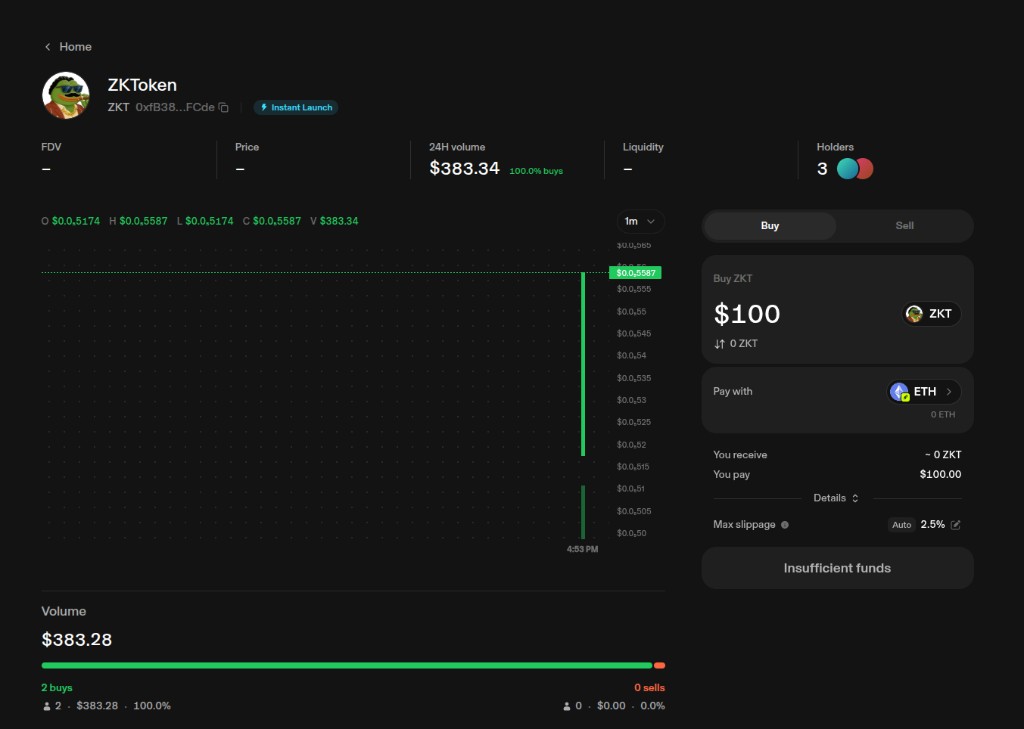Click the 2 buys label

tap(57, 687)
